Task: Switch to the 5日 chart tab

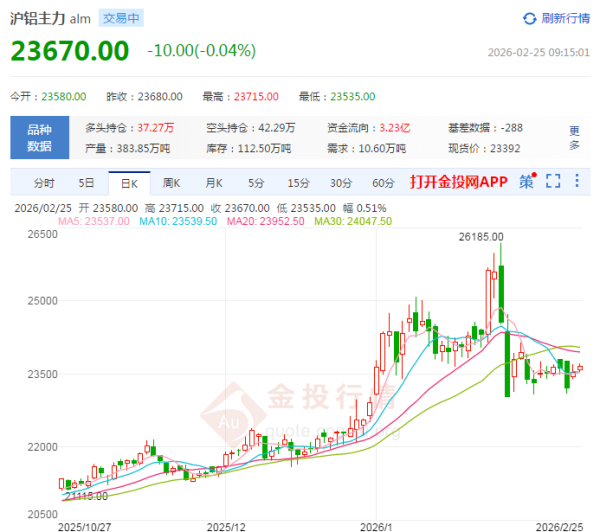Action: coord(86,183)
